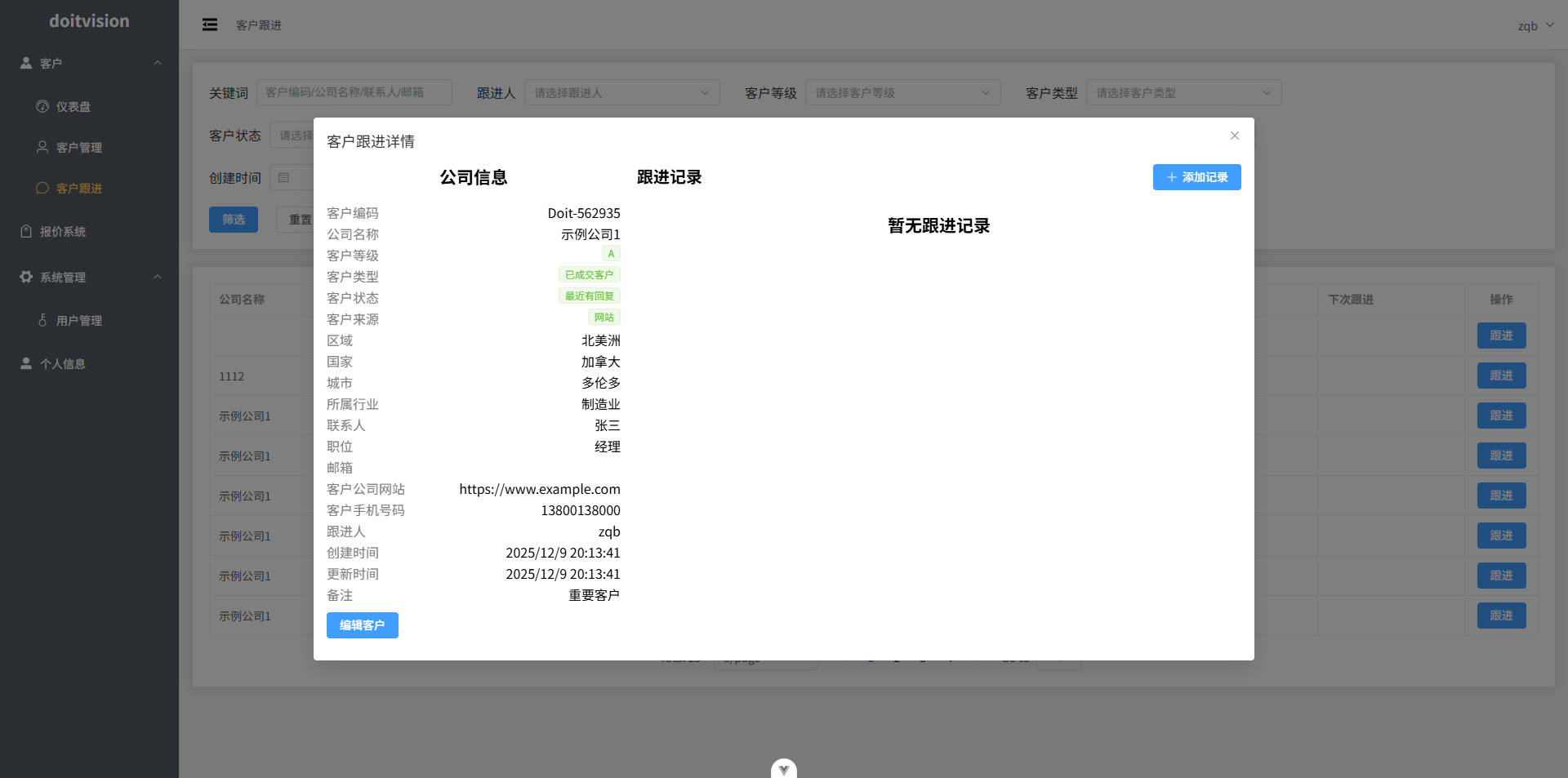Toggle the sidebar with the hamburger icon

coord(210,25)
